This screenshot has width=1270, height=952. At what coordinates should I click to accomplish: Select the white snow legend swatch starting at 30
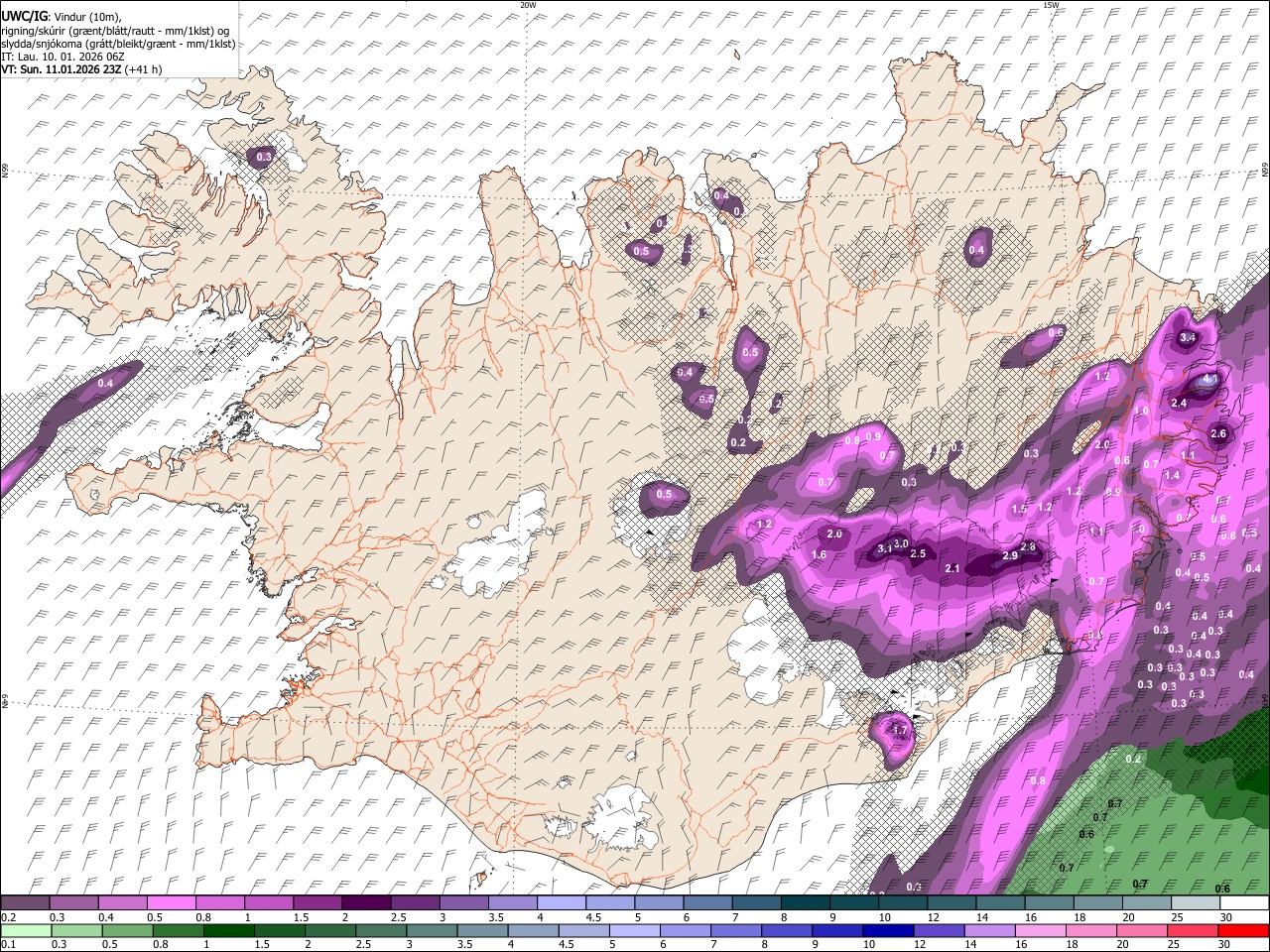1245,903
